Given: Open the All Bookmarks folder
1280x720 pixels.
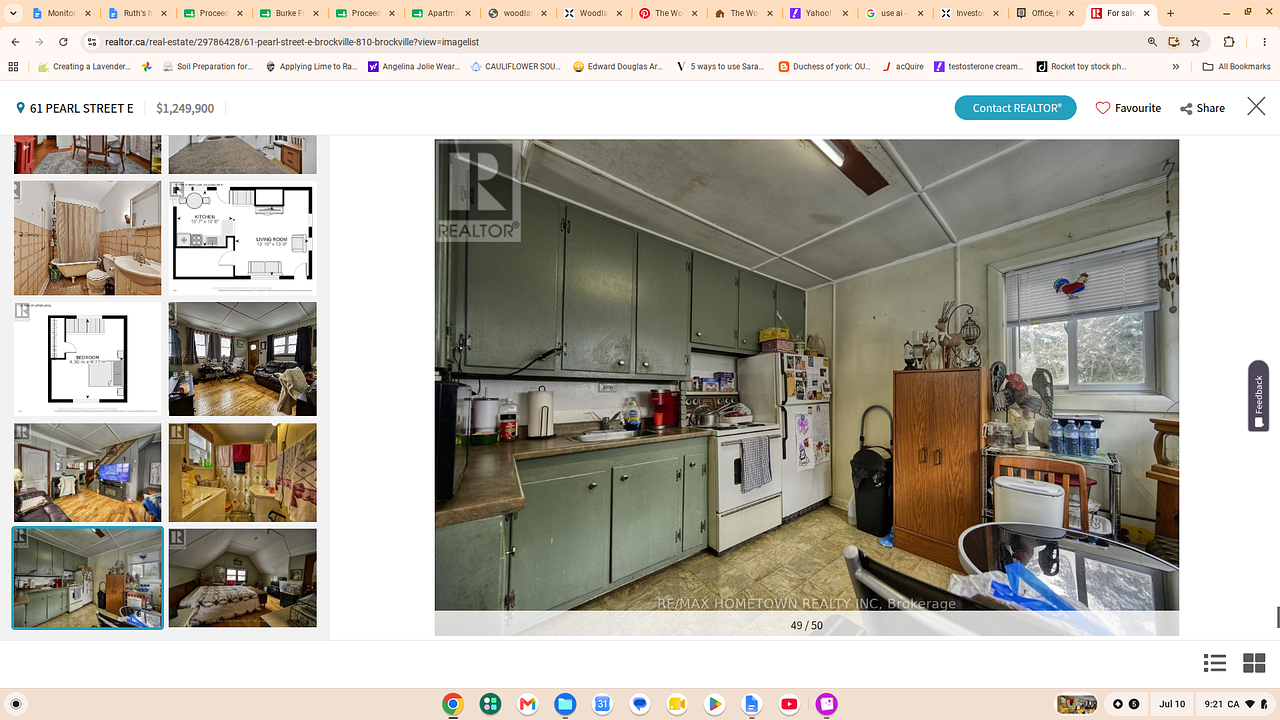Looking at the screenshot, I should pos(1236,66).
